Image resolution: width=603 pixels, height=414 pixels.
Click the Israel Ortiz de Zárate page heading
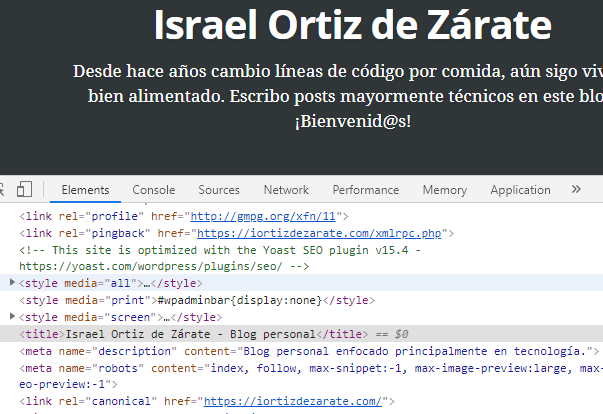pyautogui.click(x=353, y=26)
